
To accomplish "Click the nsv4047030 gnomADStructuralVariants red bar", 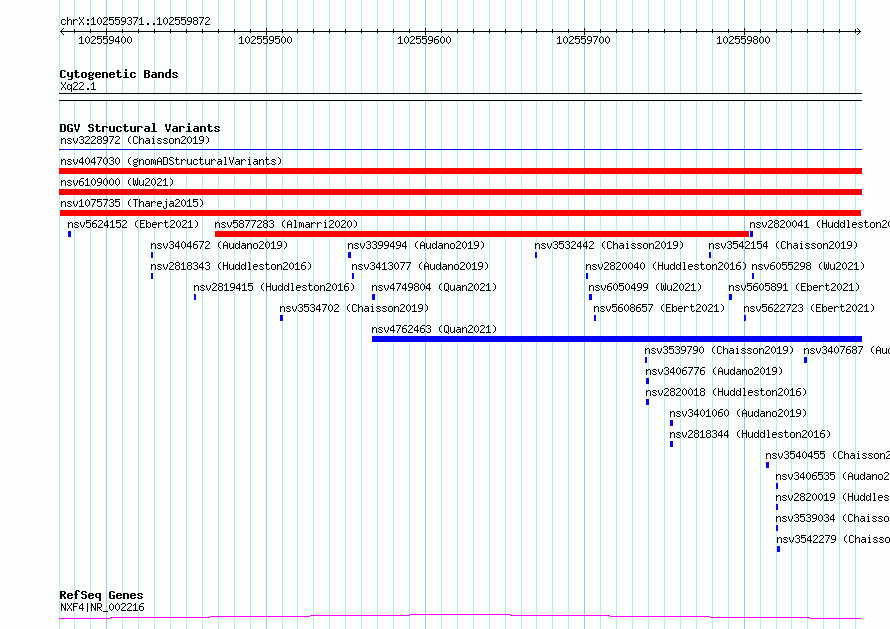I will click(460, 171).
